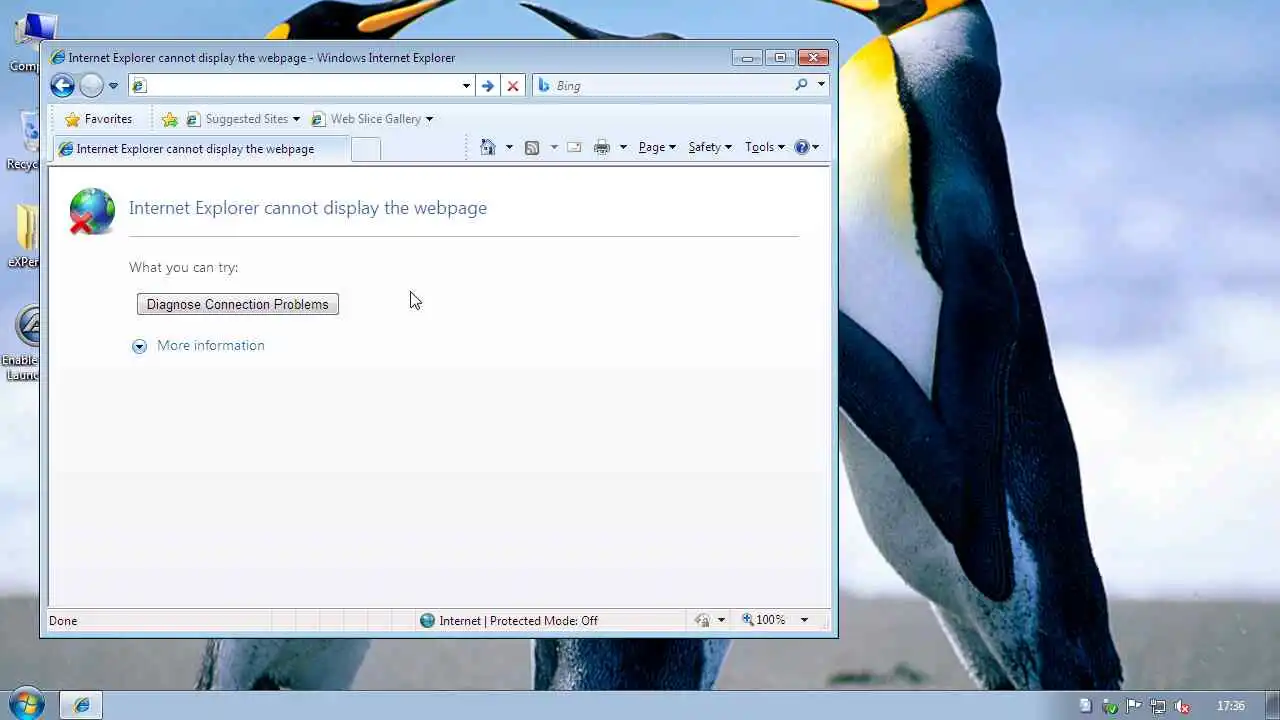Open the Safety menu
The height and width of the screenshot is (720, 1280).
[710, 147]
